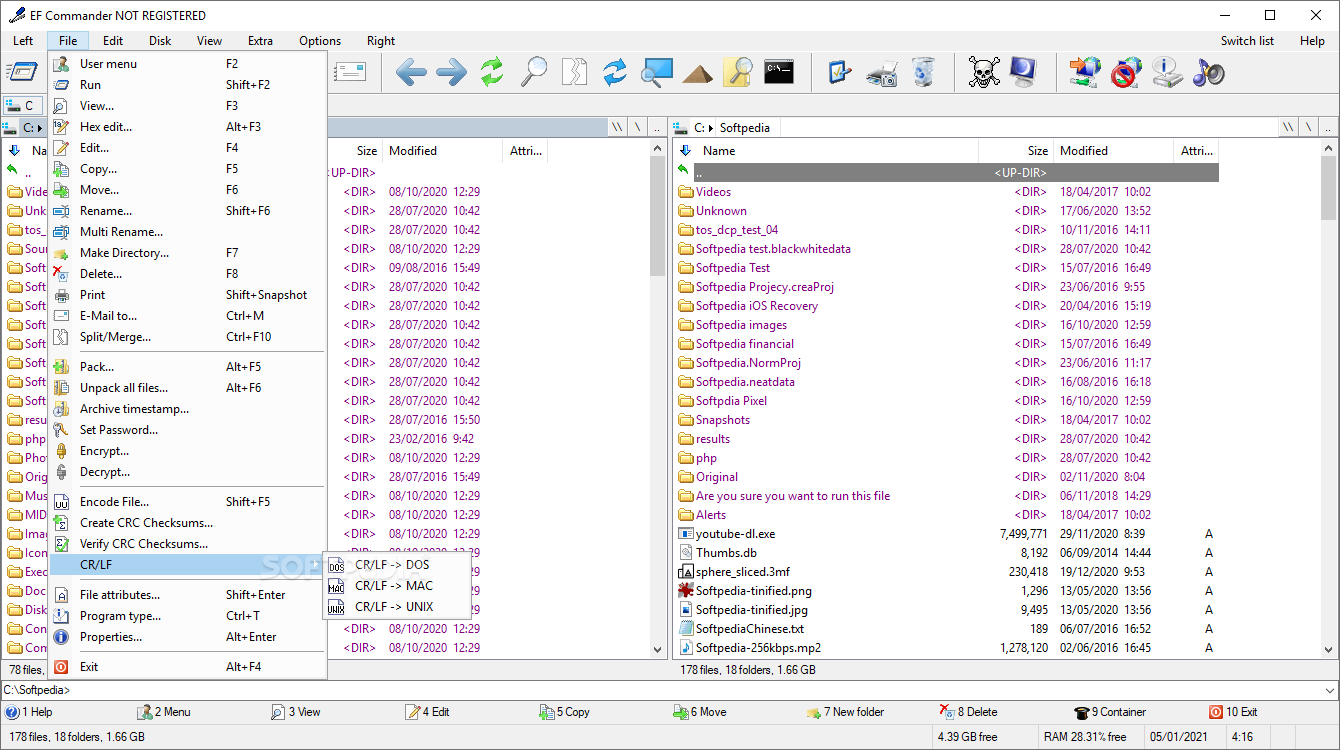
Task: Click the sphere_sliced.3mf file icon
Action: [x=686, y=572]
